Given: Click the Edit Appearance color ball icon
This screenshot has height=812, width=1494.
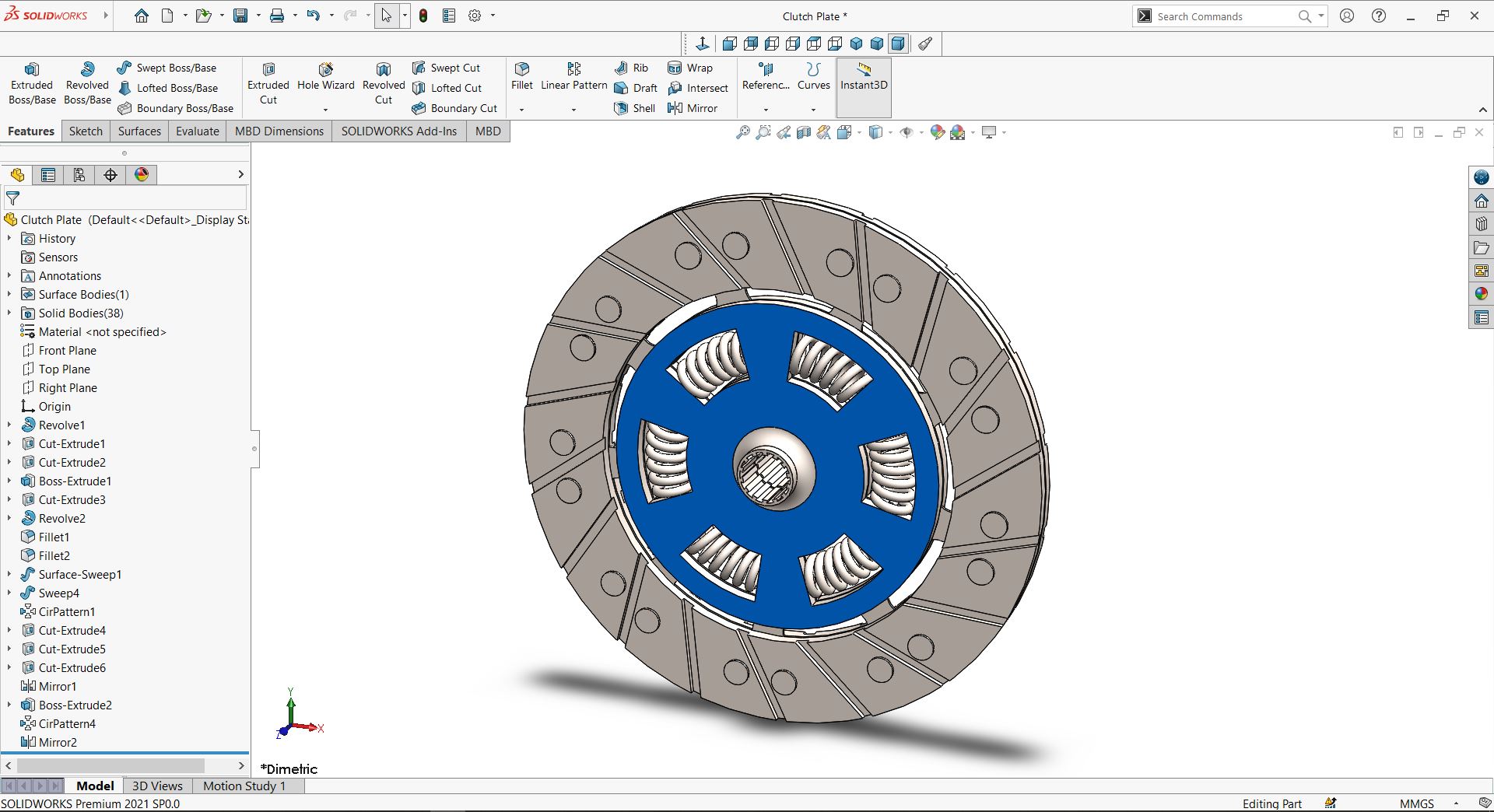Looking at the screenshot, I should coord(937,132).
